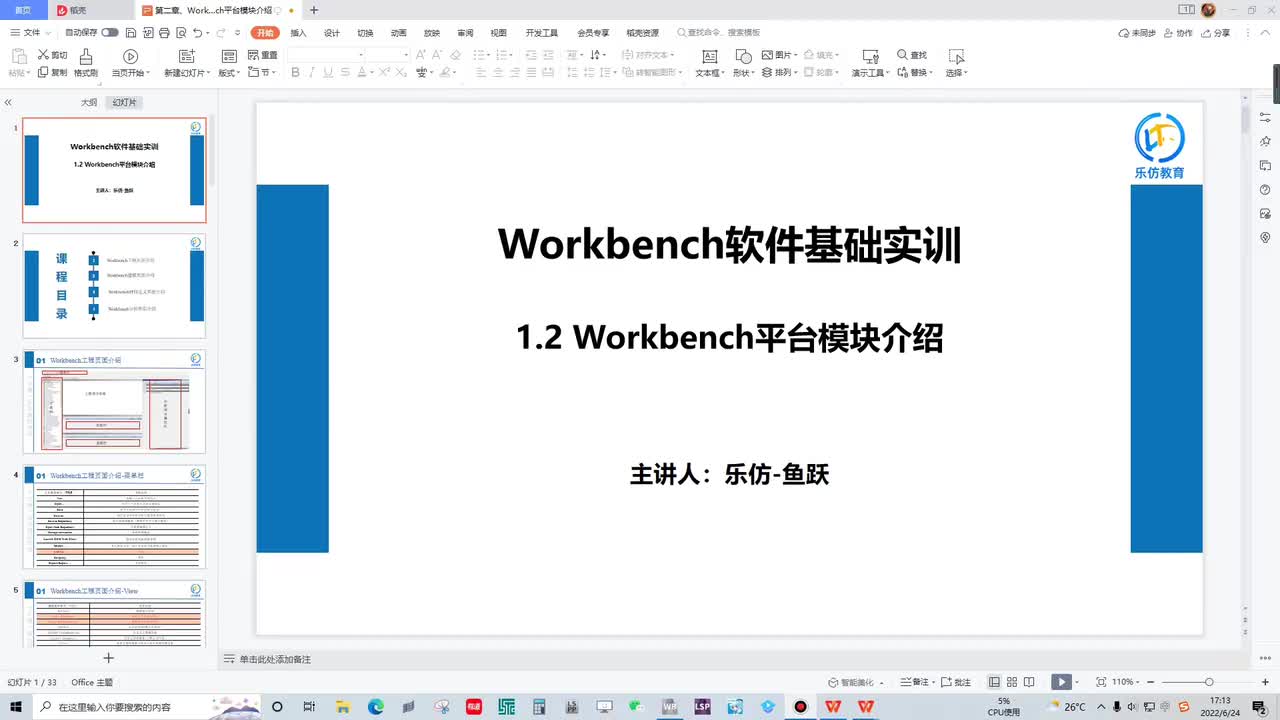Open the Insert (插入) ribbon tab
Image resolution: width=1280 pixels, height=720 pixels.
(298, 33)
